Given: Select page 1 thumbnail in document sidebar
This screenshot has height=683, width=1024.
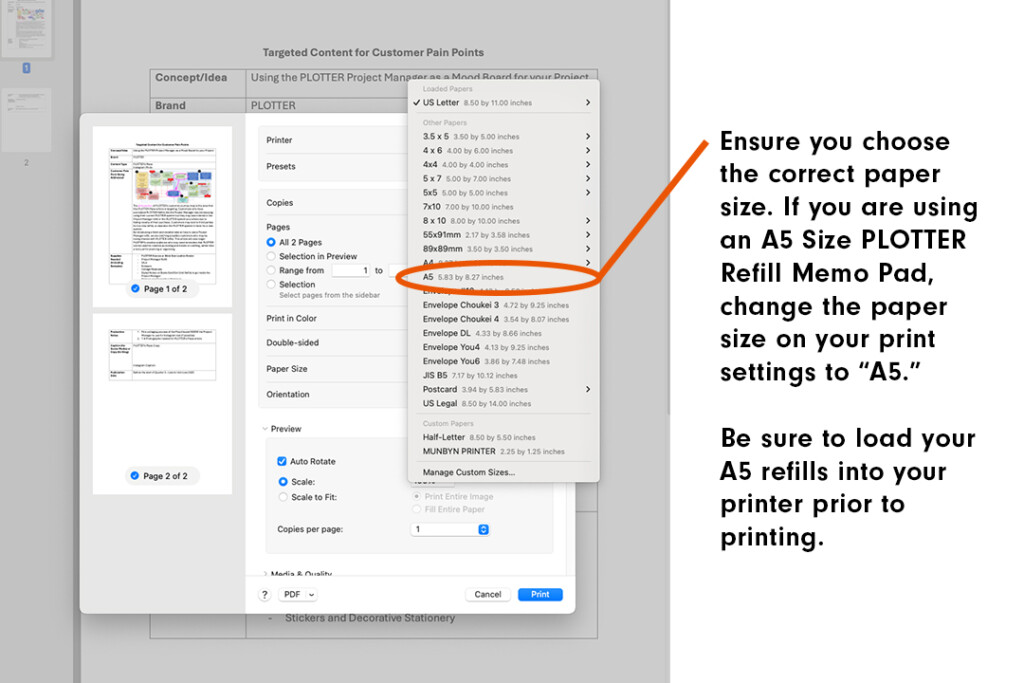Looking at the screenshot, I should point(26,27).
